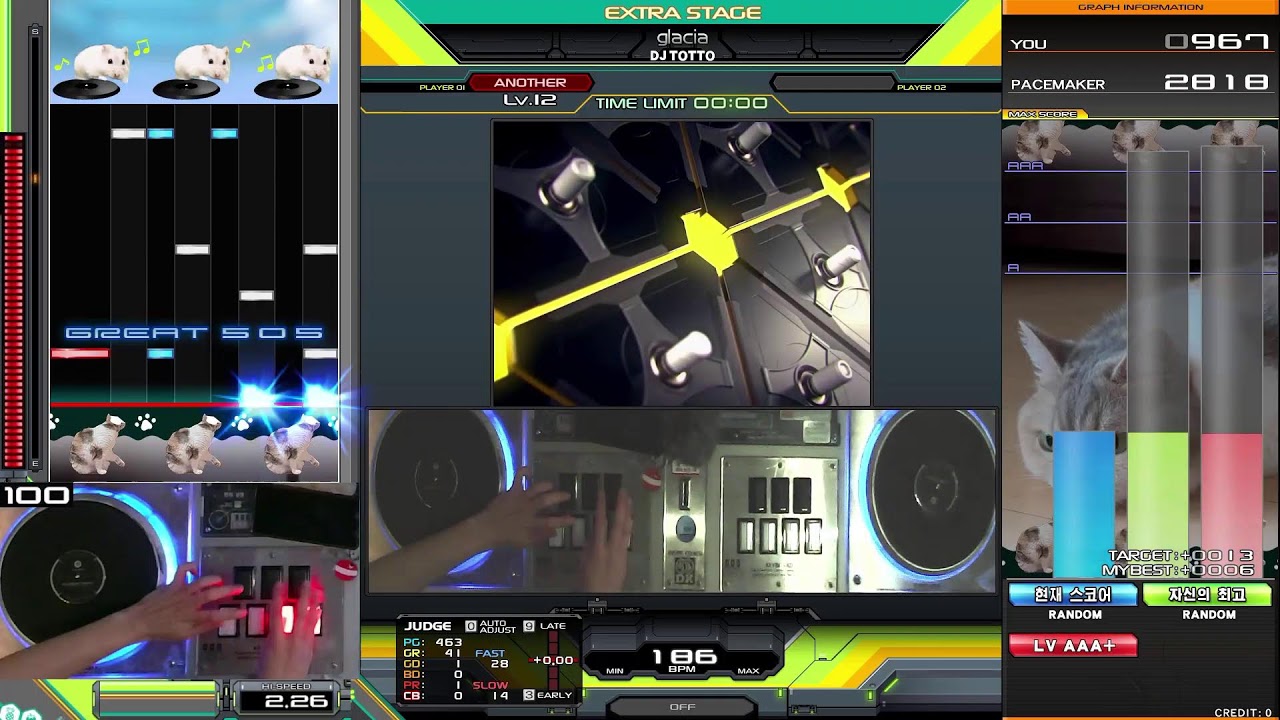Click the pink pacemaker graph bar
Screen dimensions: 1280x720
click(x=1232, y=504)
